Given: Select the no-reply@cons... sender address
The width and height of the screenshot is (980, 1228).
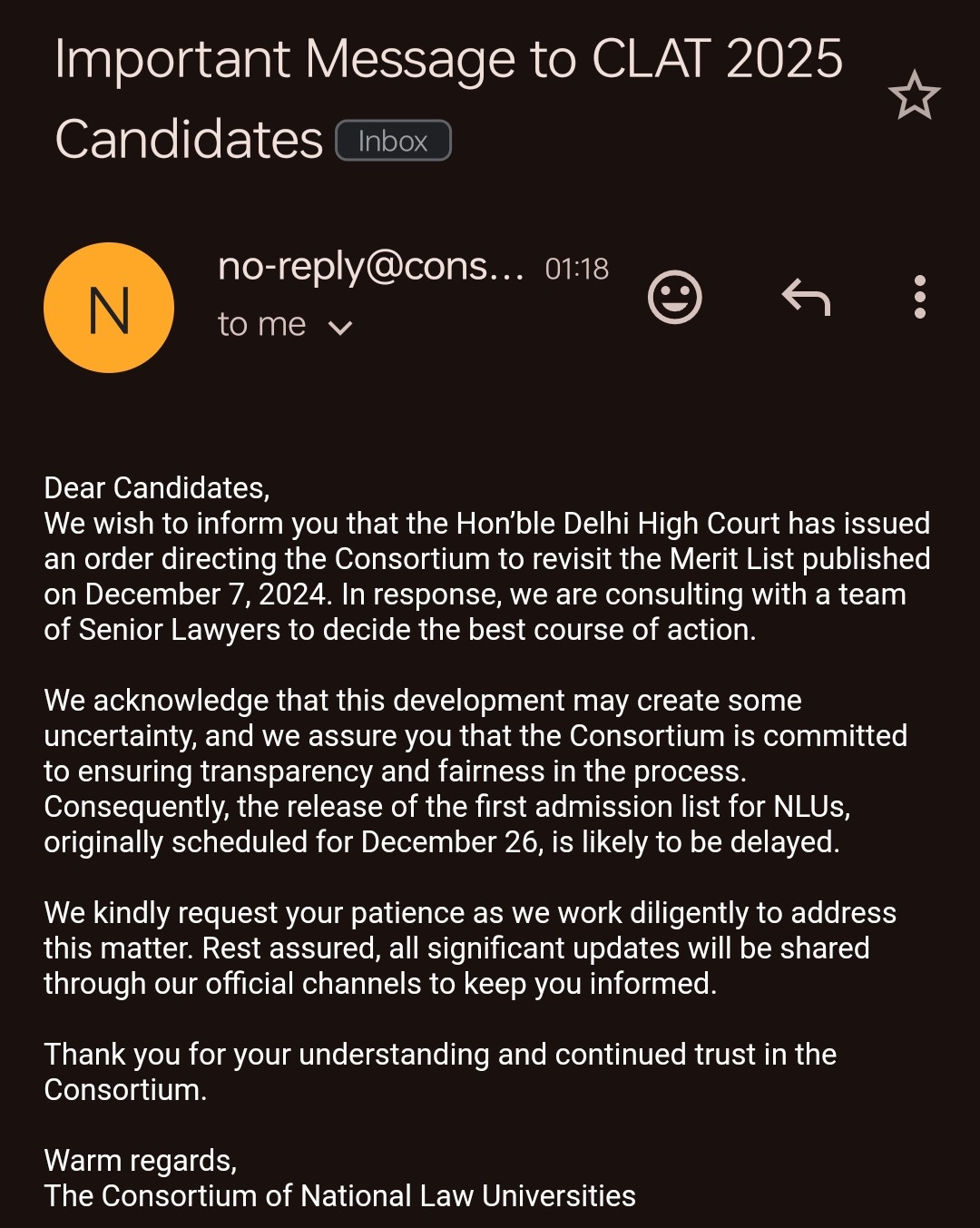Looking at the screenshot, I should pos(371,267).
